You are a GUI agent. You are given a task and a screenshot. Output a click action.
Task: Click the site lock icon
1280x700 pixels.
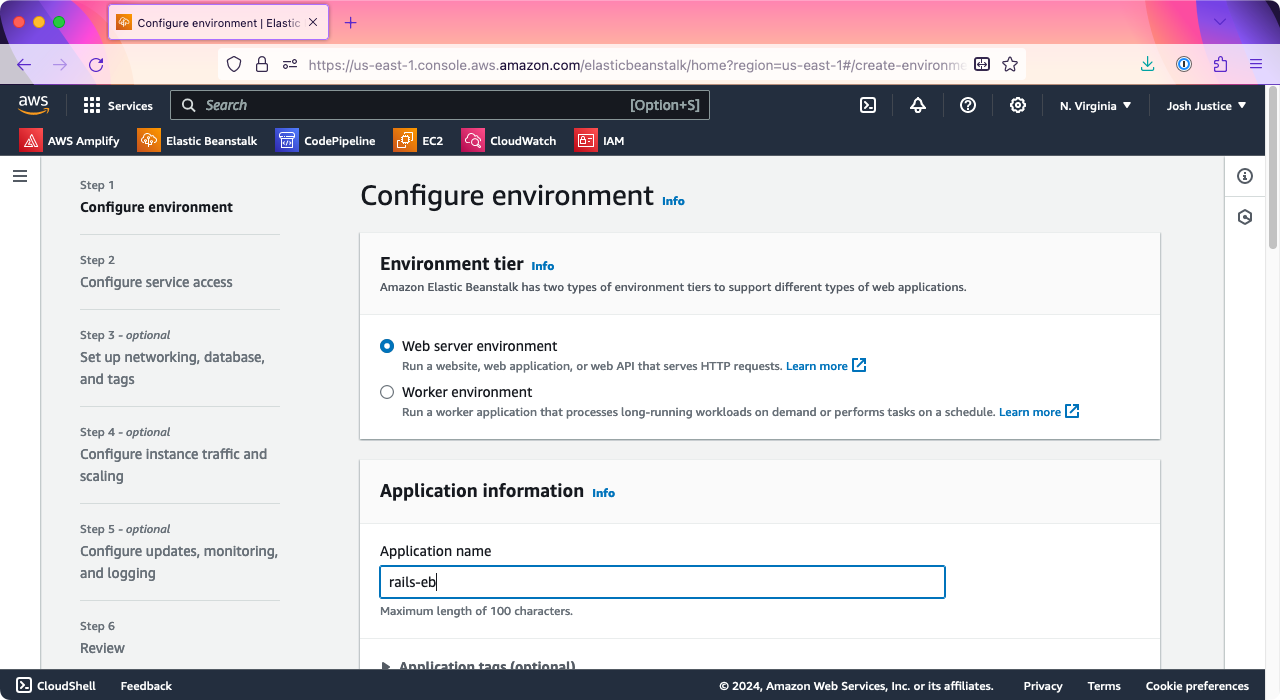262,65
